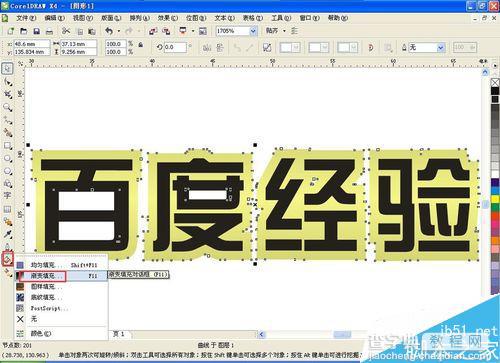The image size is (500, 363).
Task: Click the object height field 9.256 mm
Action: (x=78, y=52)
